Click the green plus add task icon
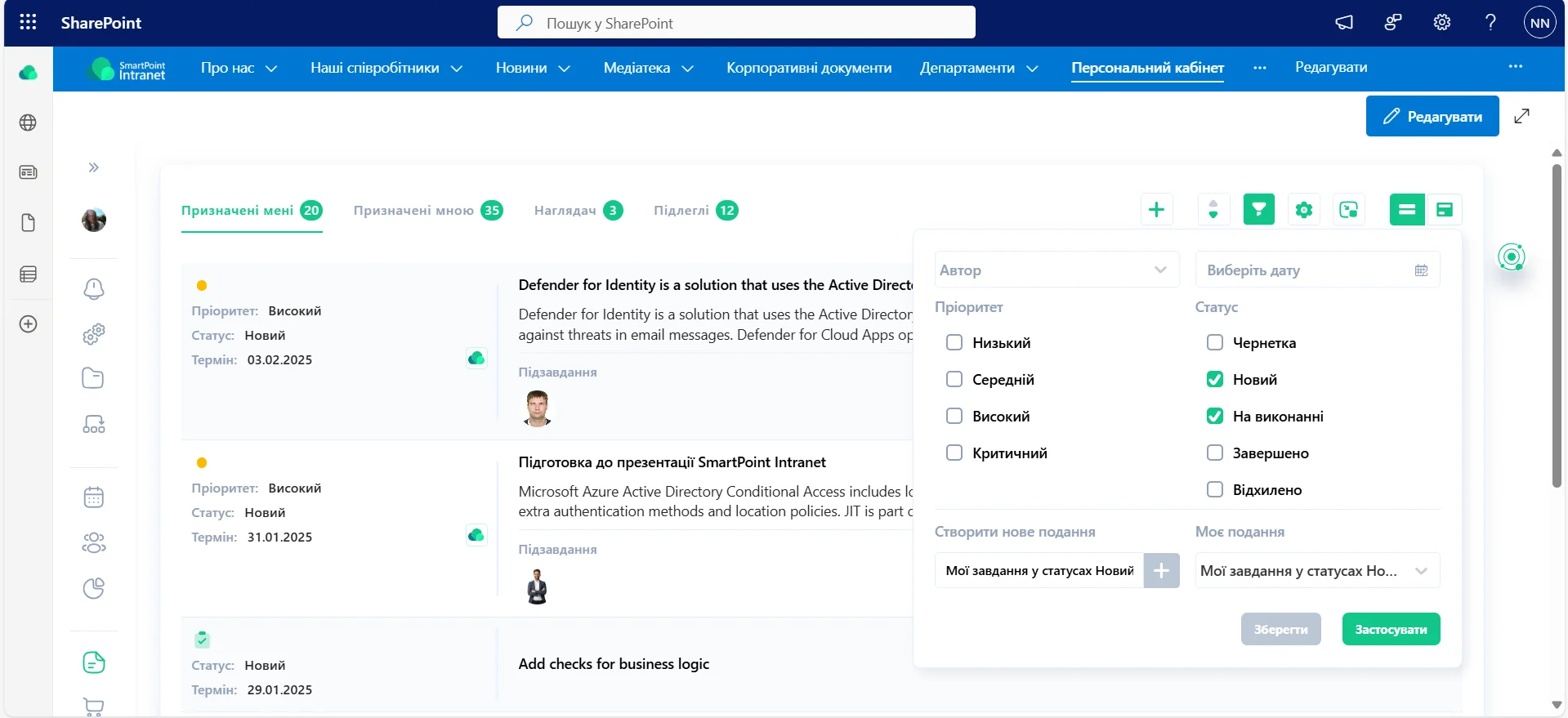 coord(1156,210)
